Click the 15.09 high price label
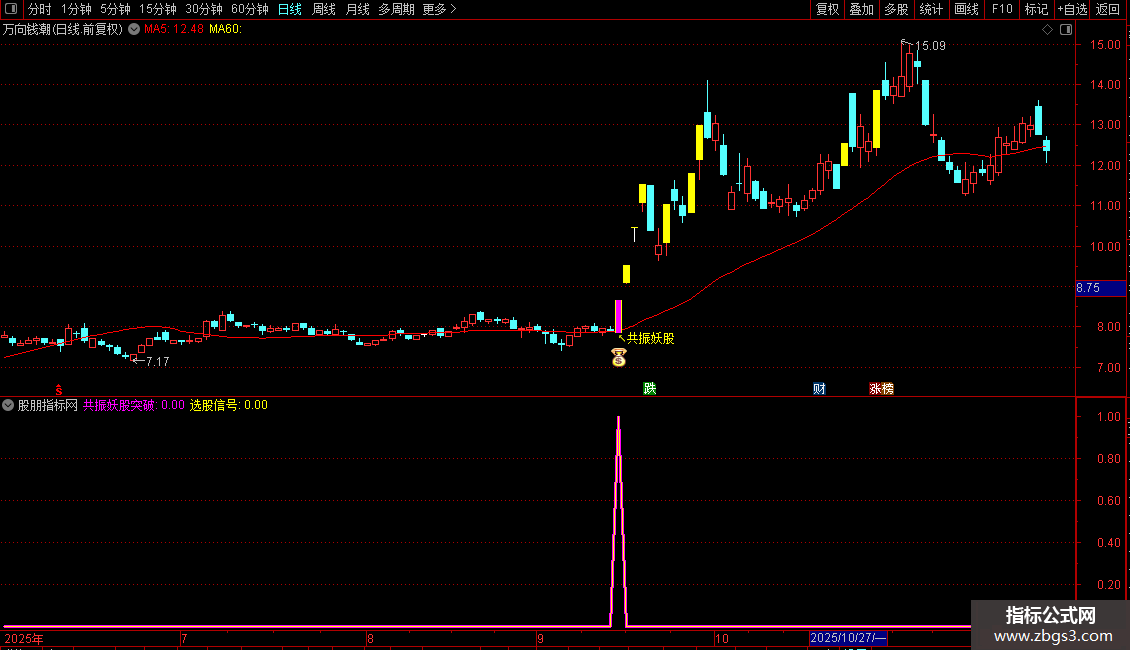This screenshot has width=1130, height=650. pos(930,46)
